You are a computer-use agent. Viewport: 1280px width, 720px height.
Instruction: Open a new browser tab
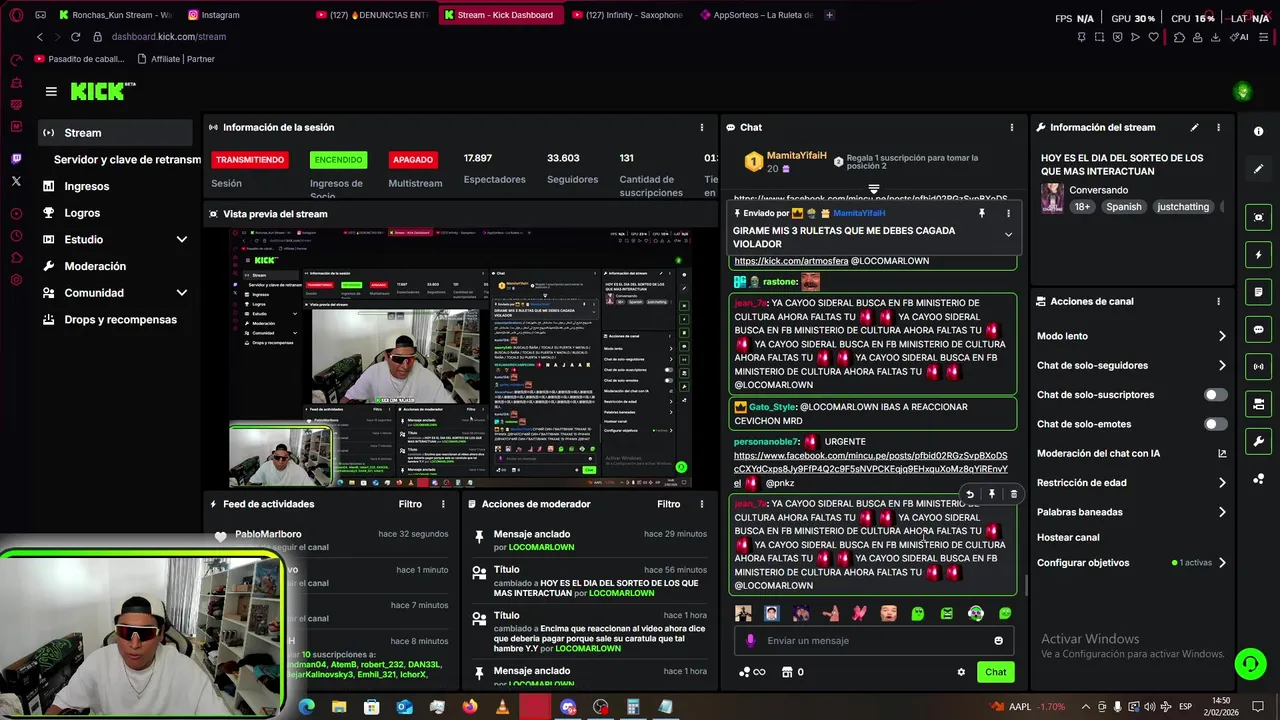point(829,15)
